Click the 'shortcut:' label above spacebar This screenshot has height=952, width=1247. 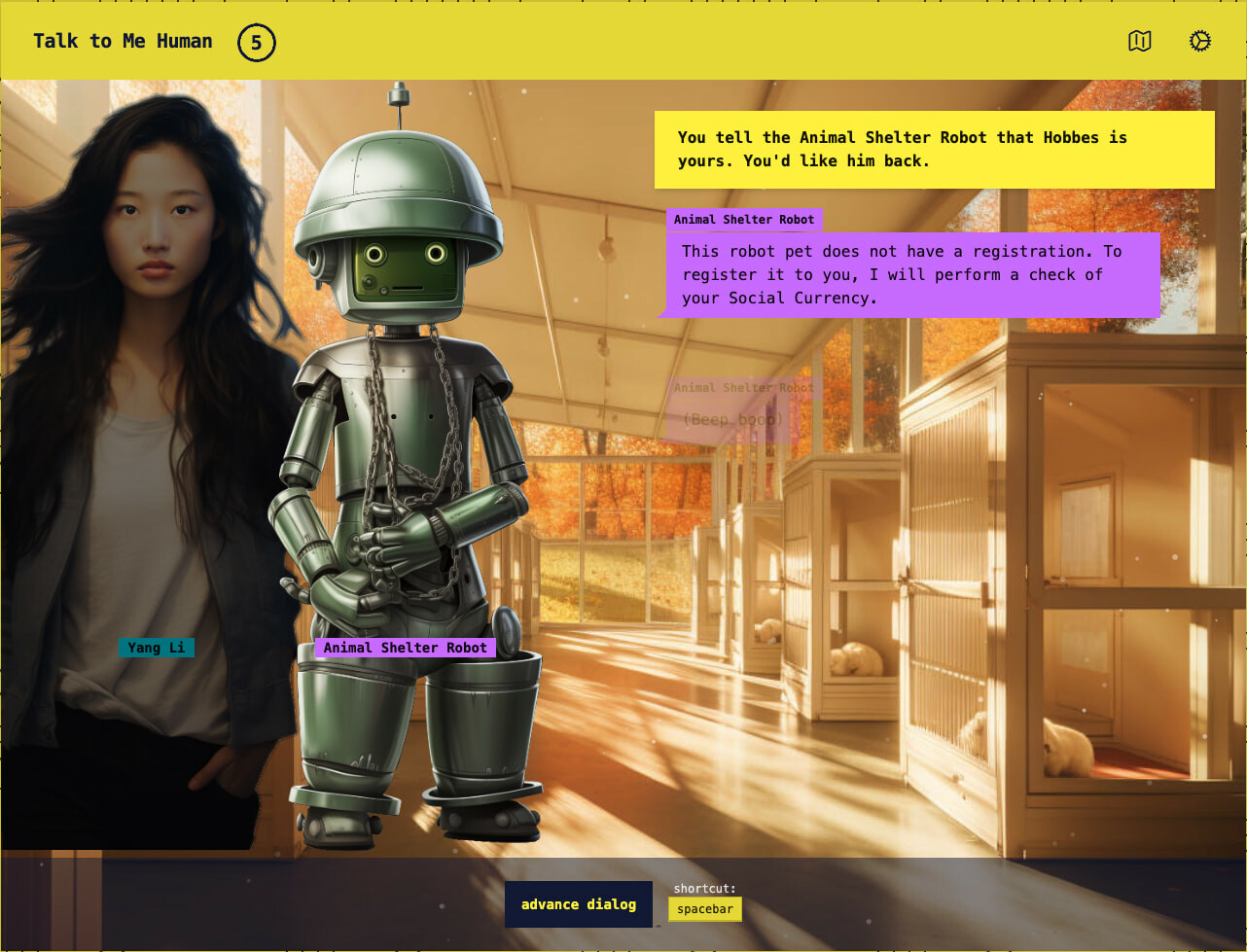coord(704,887)
